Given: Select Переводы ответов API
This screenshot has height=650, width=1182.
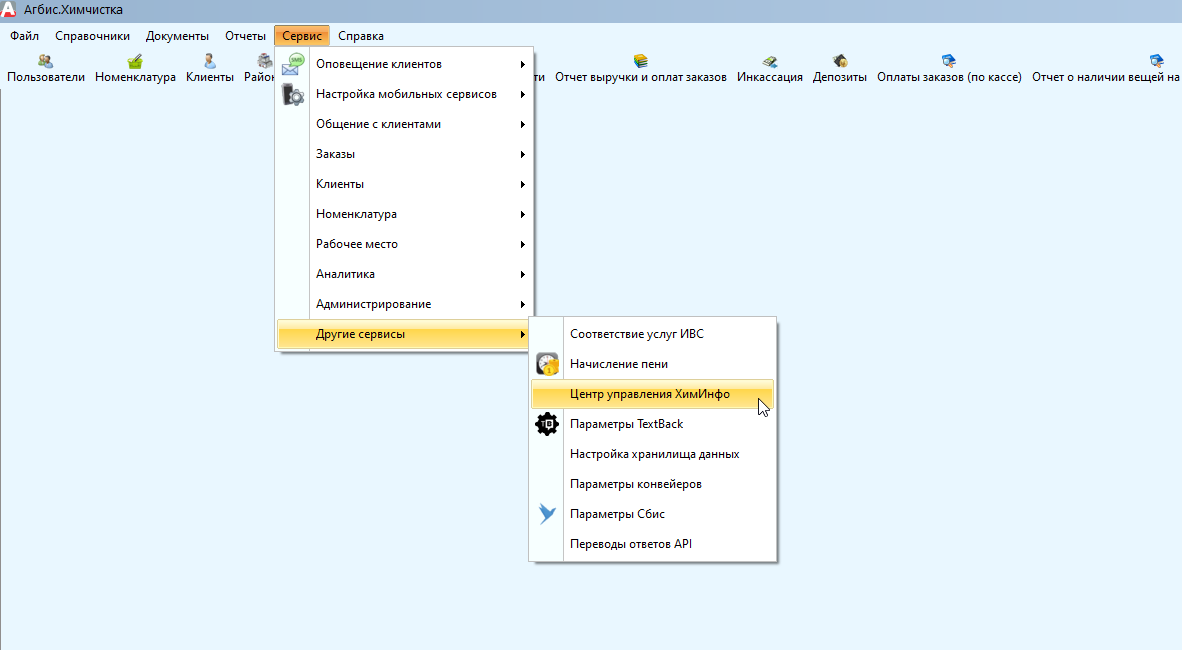Looking at the screenshot, I should tap(630, 544).
